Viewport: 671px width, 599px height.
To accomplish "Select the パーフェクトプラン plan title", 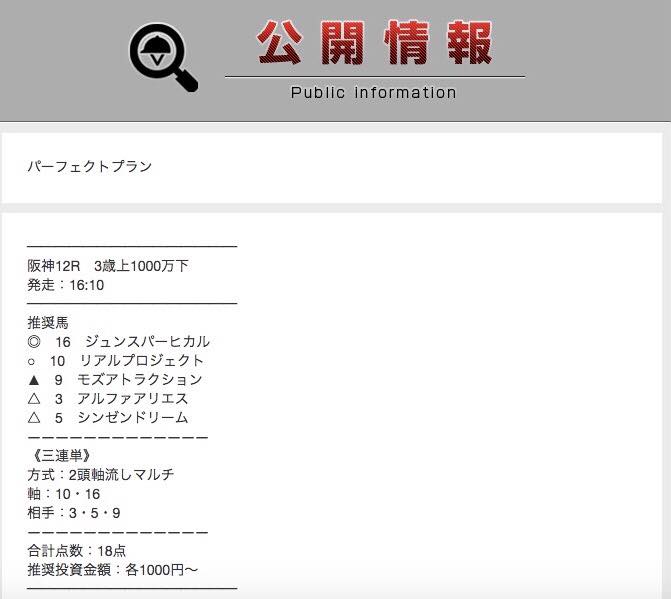I will point(89,166).
